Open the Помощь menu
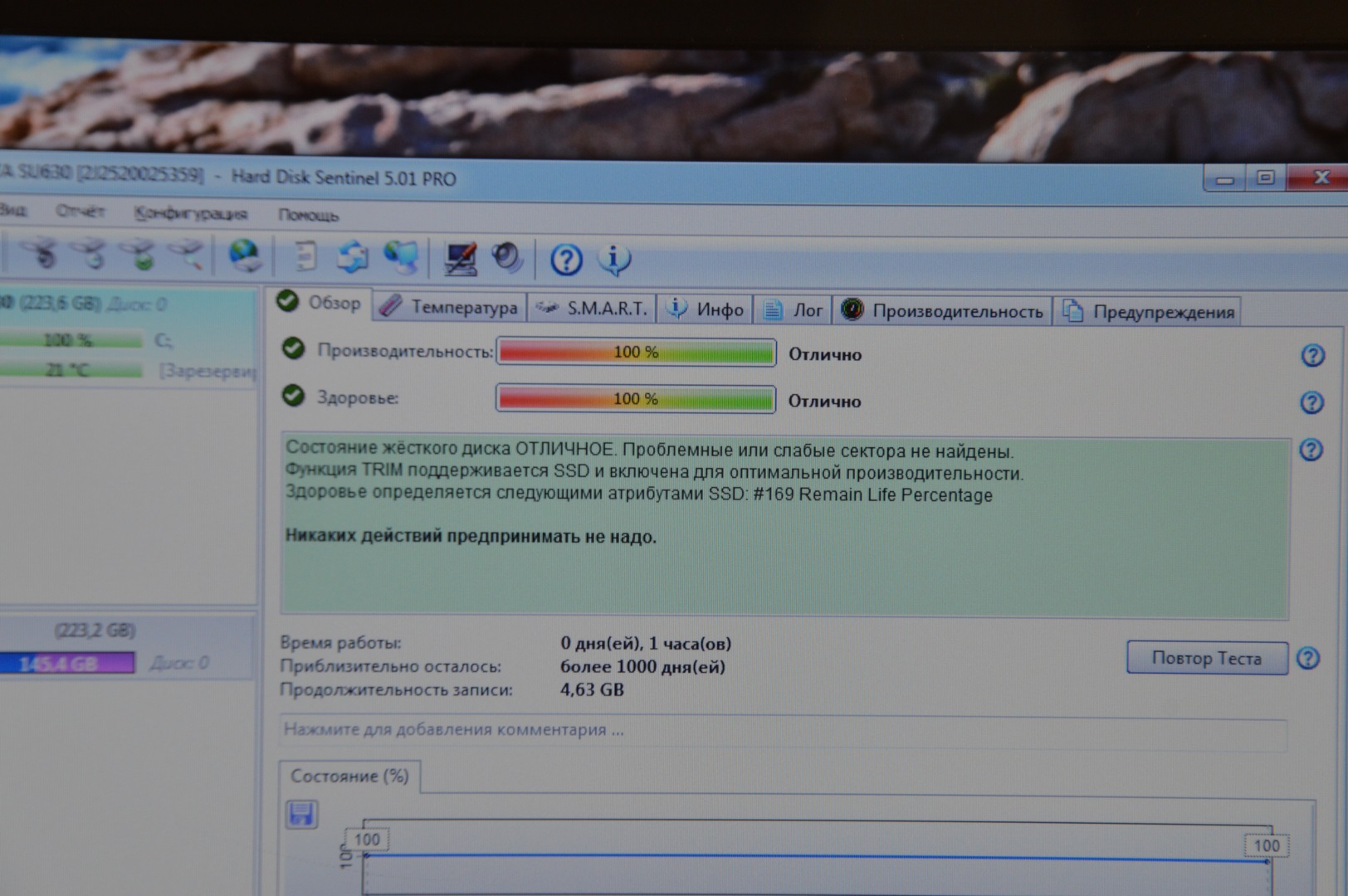The height and width of the screenshot is (896, 1348). click(308, 216)
